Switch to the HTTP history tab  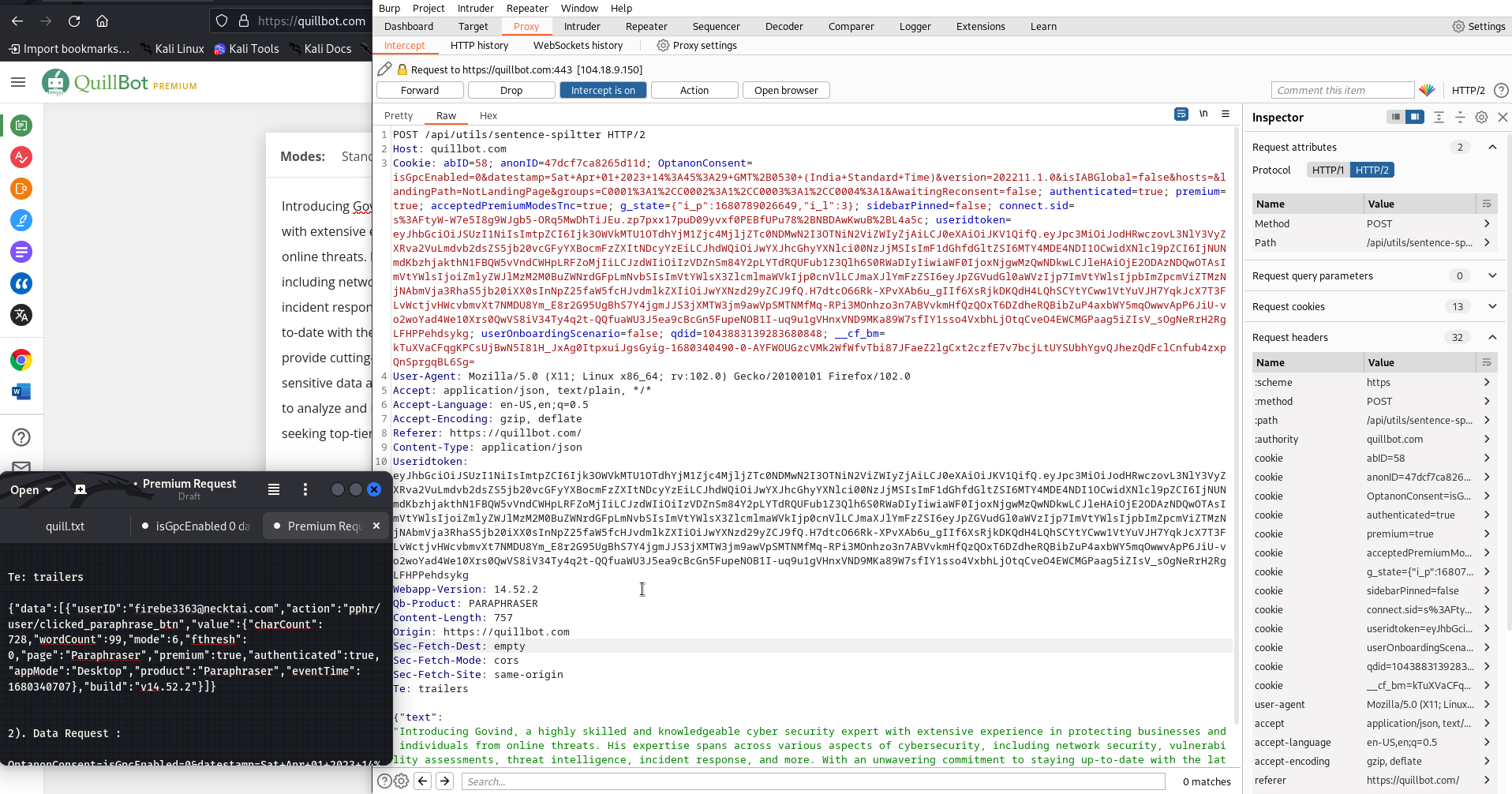coord(479,45)
